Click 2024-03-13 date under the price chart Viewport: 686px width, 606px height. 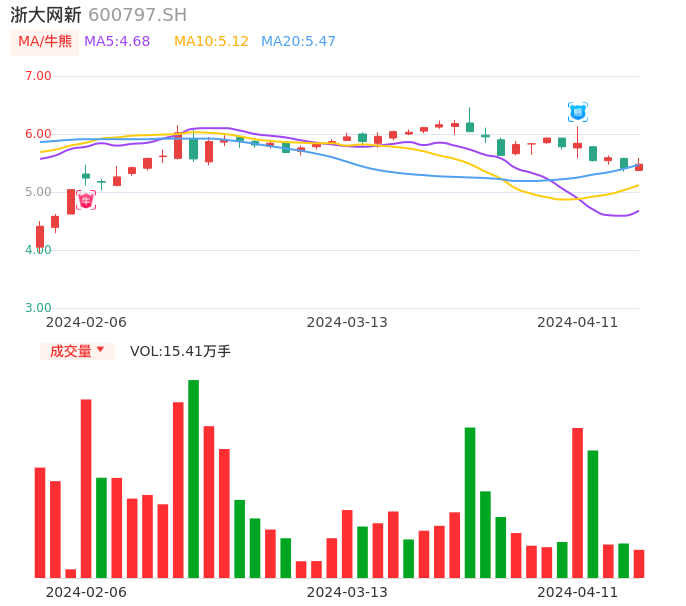(347, 322)
